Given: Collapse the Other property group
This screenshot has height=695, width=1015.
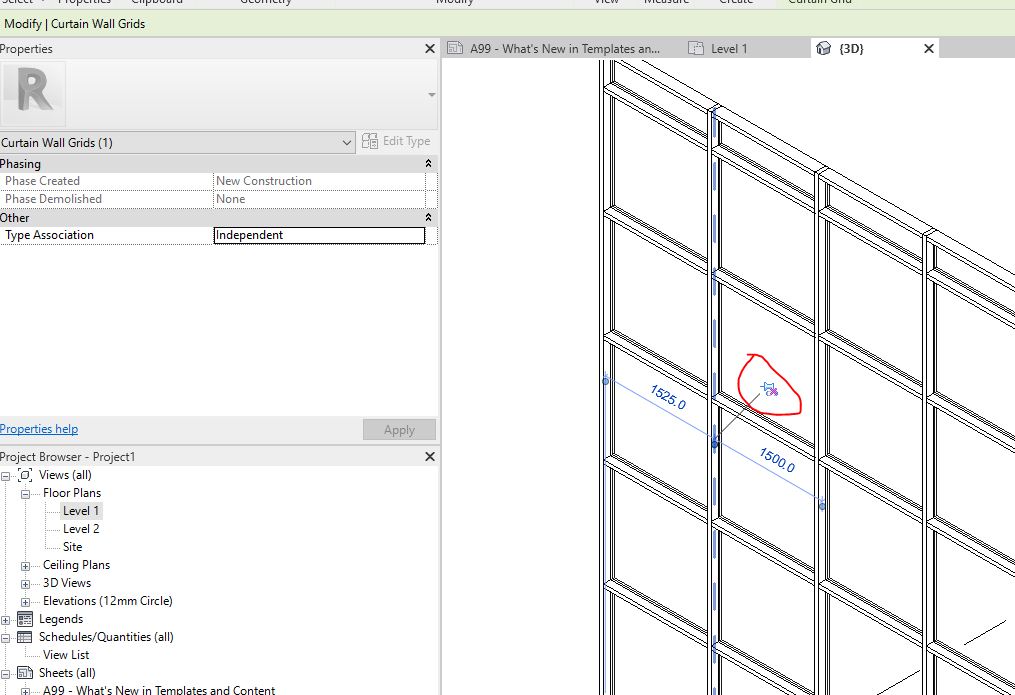Looking at the screenshot, I should point(428,218).
